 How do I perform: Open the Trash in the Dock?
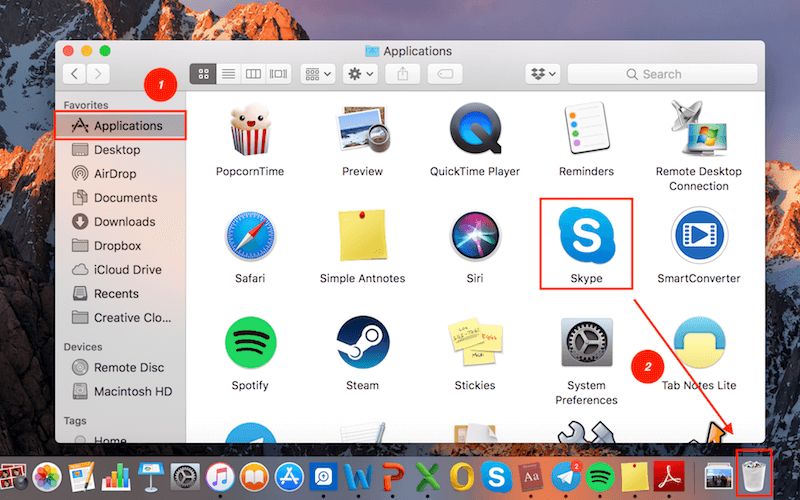point(754,477)
